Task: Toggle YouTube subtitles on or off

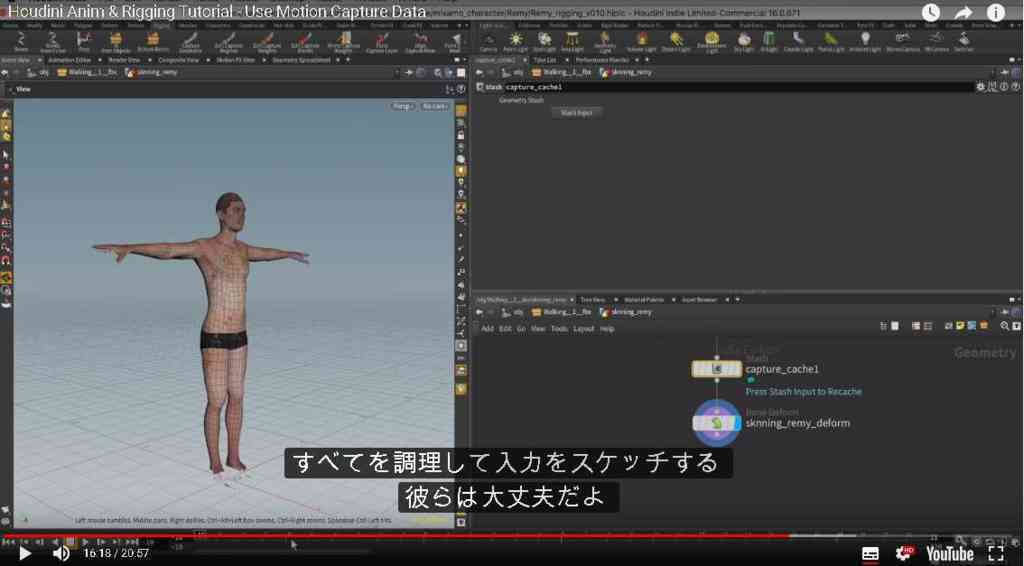Action: point(870,554)
